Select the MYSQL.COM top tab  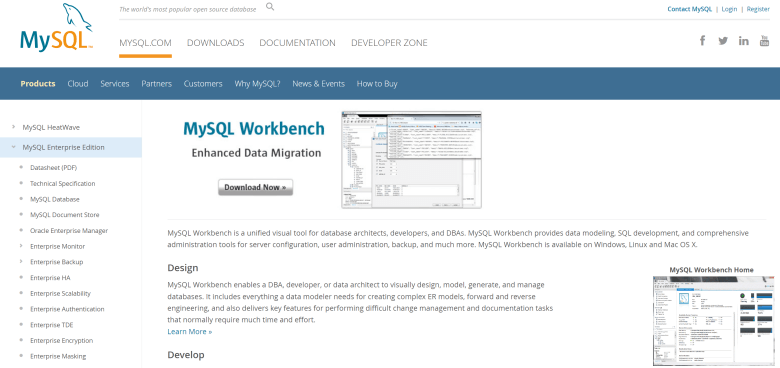tap(145, 43)
